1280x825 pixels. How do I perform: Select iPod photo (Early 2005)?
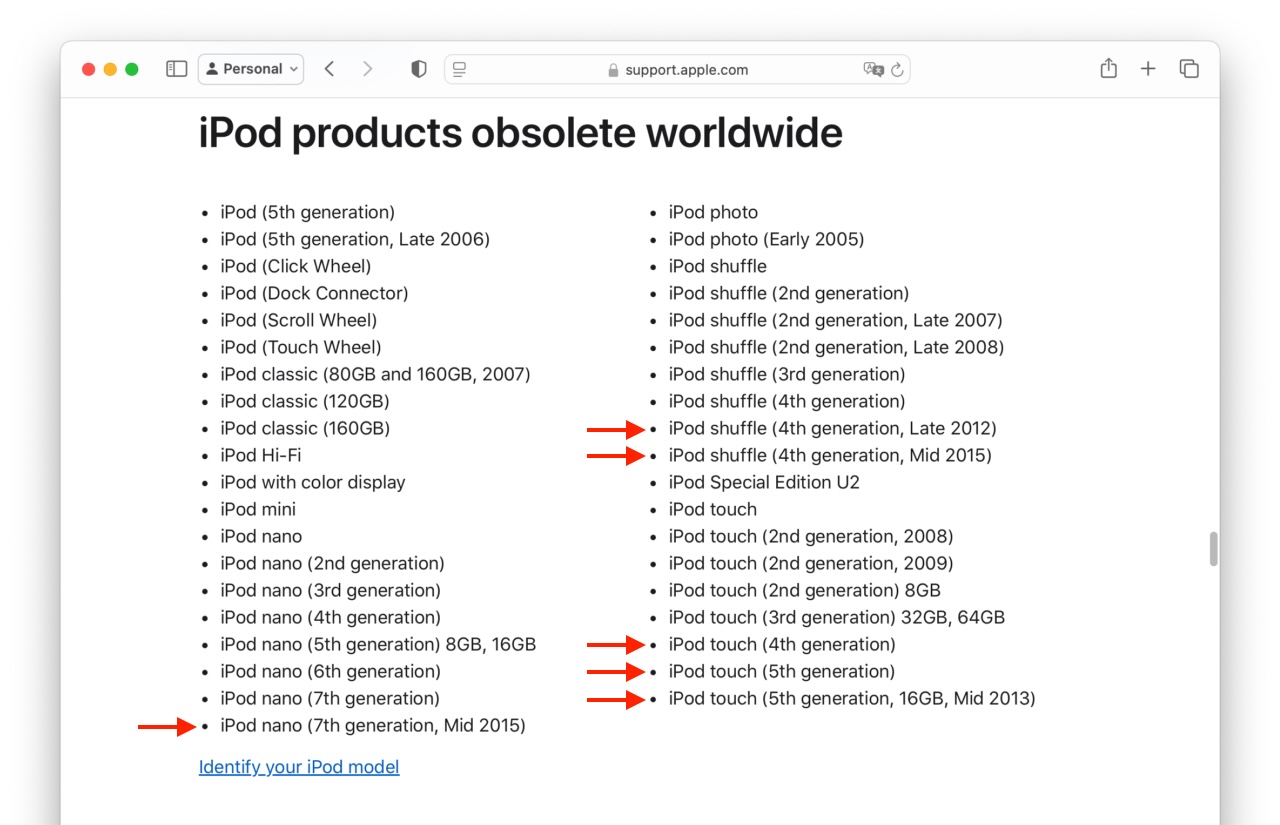766,239
